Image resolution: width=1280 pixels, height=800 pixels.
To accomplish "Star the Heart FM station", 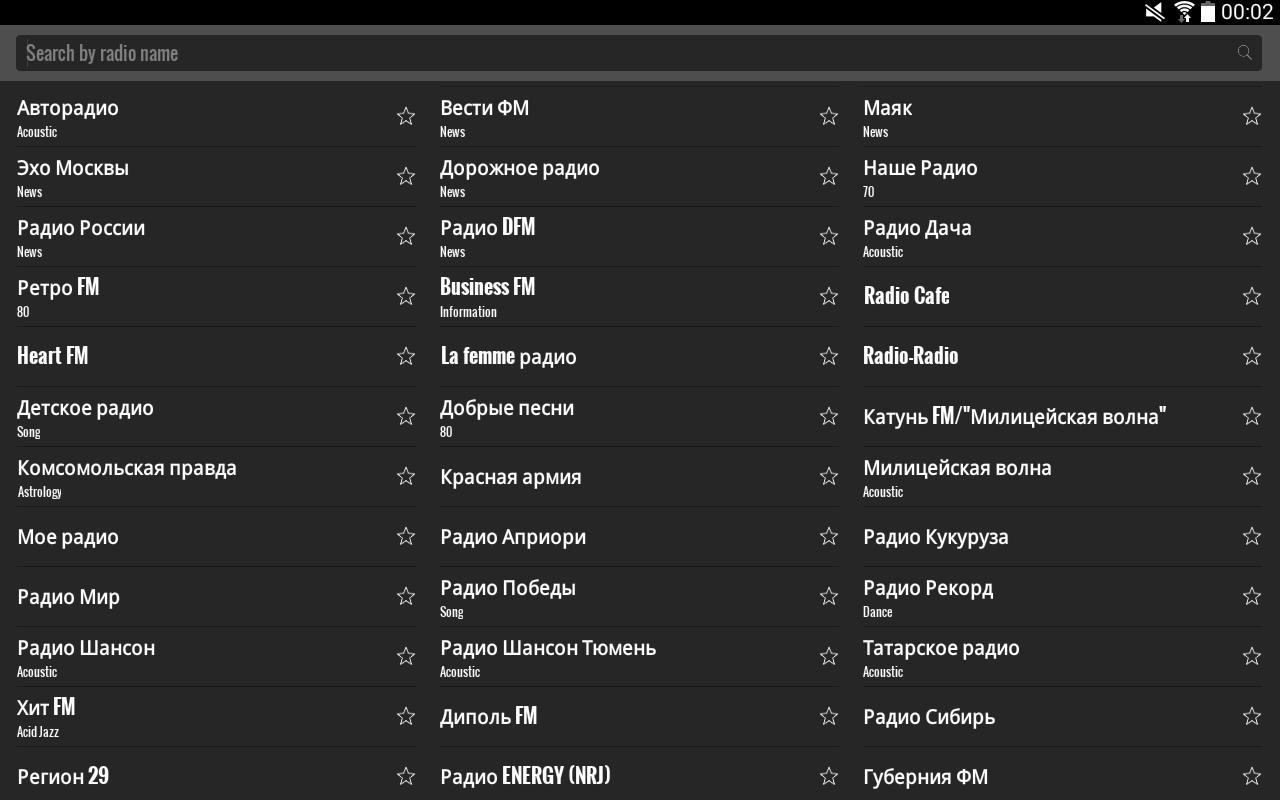I will coord(406,356).
